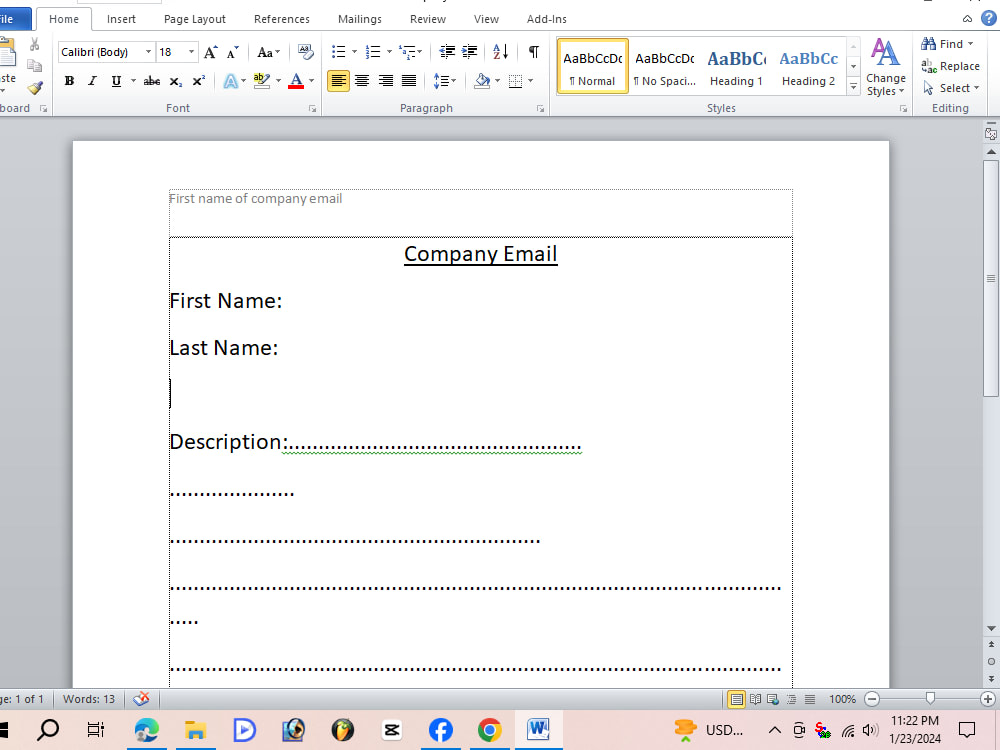
Task: Click the Bullets list icon
Action: [x=339, y=52]
